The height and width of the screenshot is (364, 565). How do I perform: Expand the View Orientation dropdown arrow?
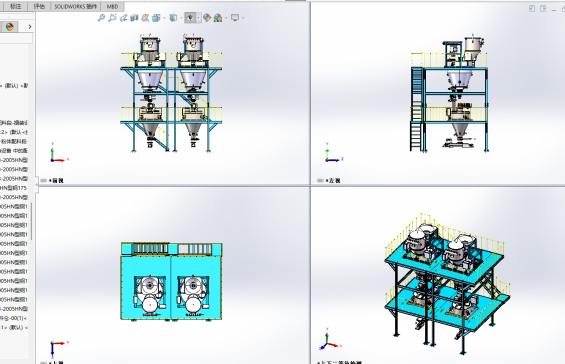coord(164,18)
